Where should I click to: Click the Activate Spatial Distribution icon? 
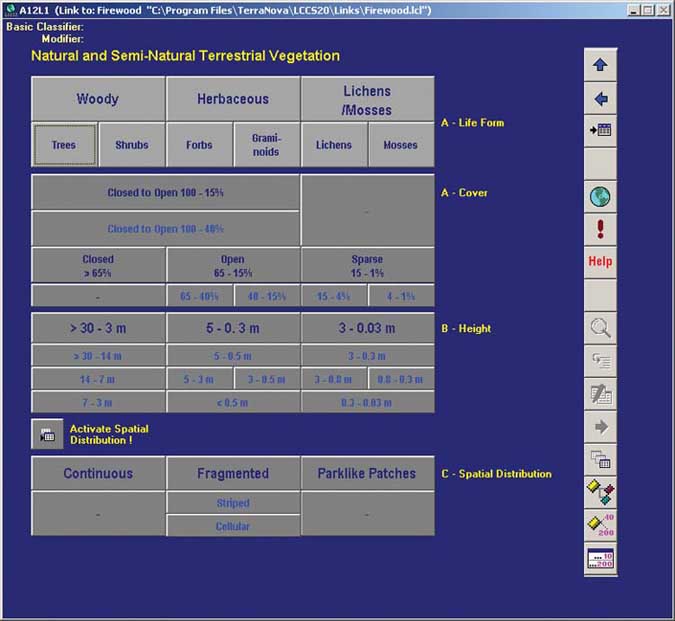click(46, 435)
